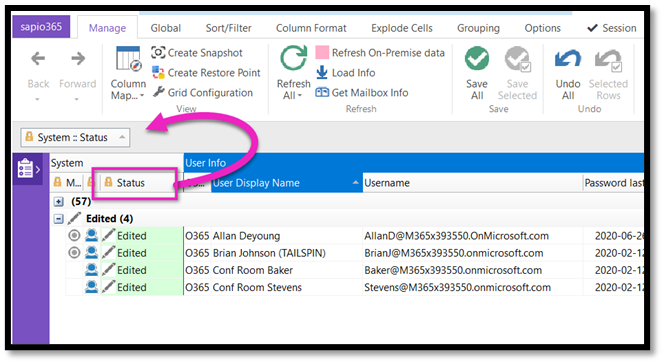The image size is (663, 363).
Task: Click the Undo All blue arrow icon
Action: coord(567,59)
